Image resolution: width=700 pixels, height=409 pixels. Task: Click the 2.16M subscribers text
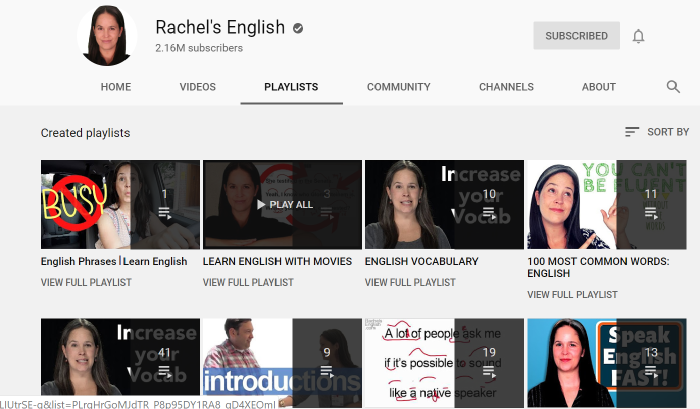[199, 48]
